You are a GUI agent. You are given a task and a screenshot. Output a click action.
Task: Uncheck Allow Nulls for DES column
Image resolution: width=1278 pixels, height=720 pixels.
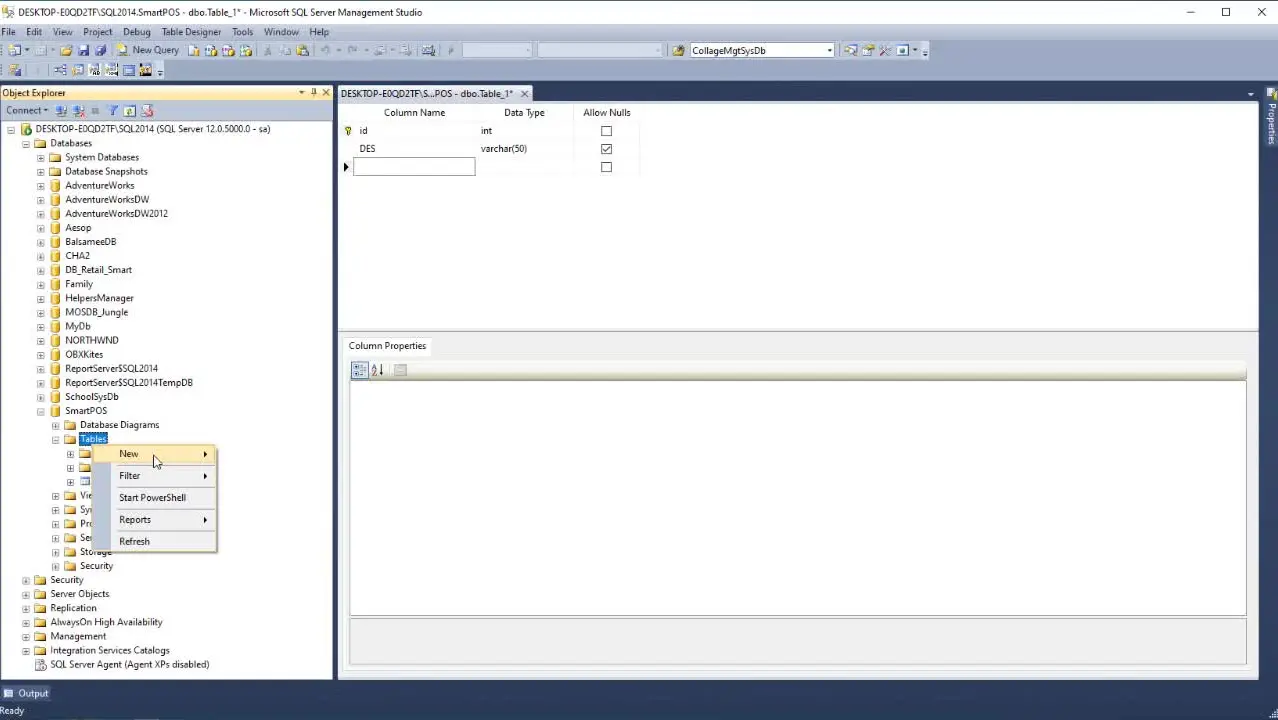point(606,149)
